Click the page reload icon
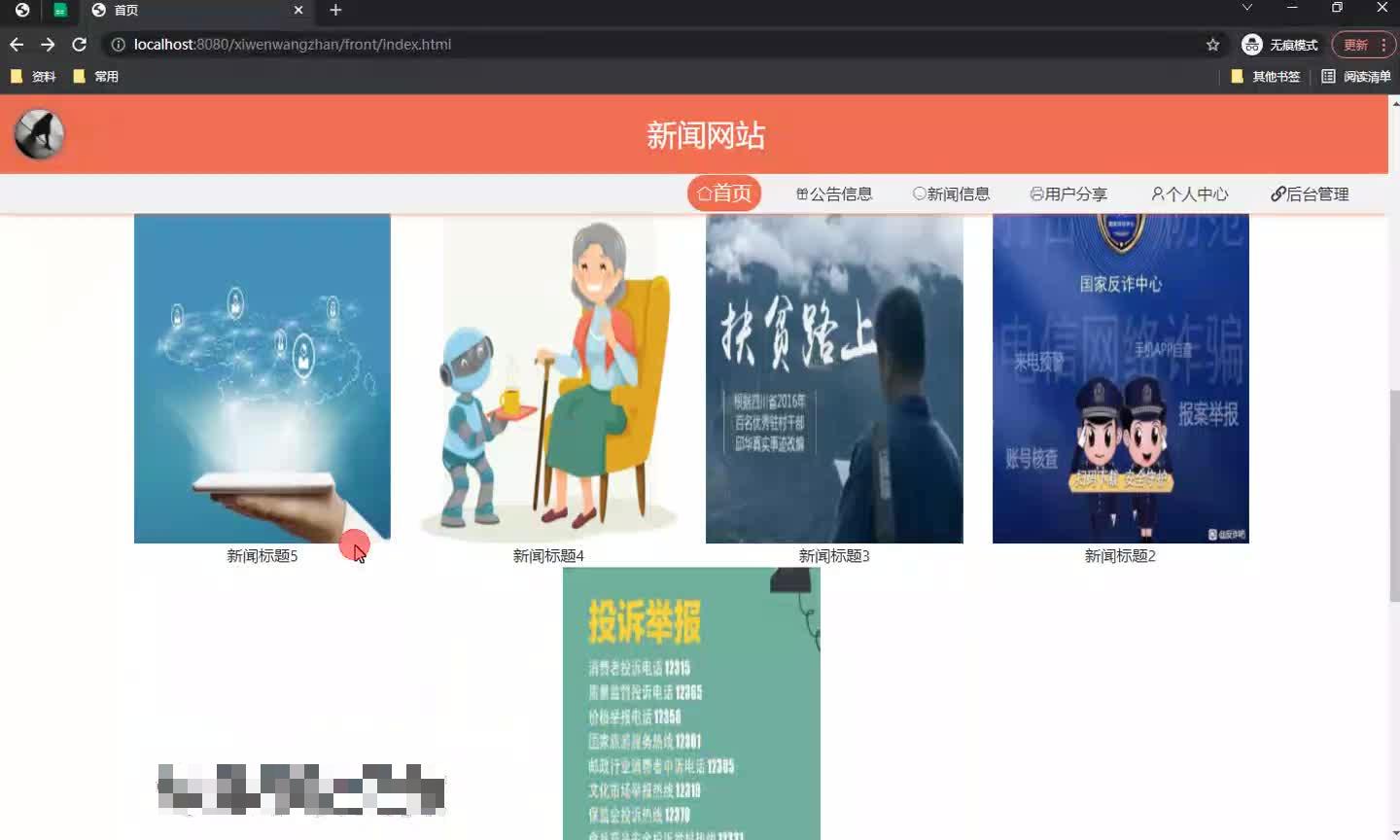This screenshot has height=840, width=1400. 80,45
